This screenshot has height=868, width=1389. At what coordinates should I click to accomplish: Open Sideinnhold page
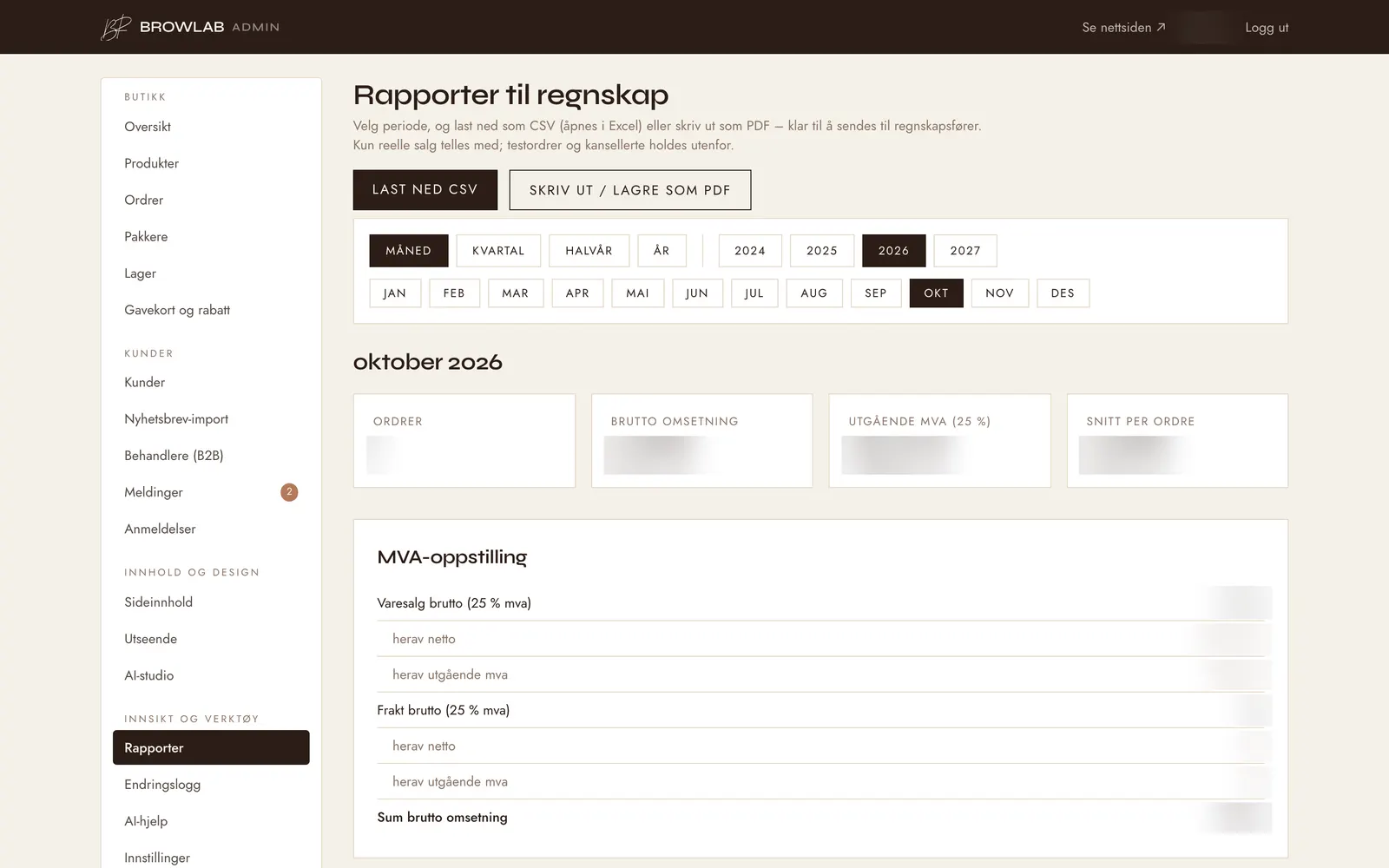click(x=211, y=602)
